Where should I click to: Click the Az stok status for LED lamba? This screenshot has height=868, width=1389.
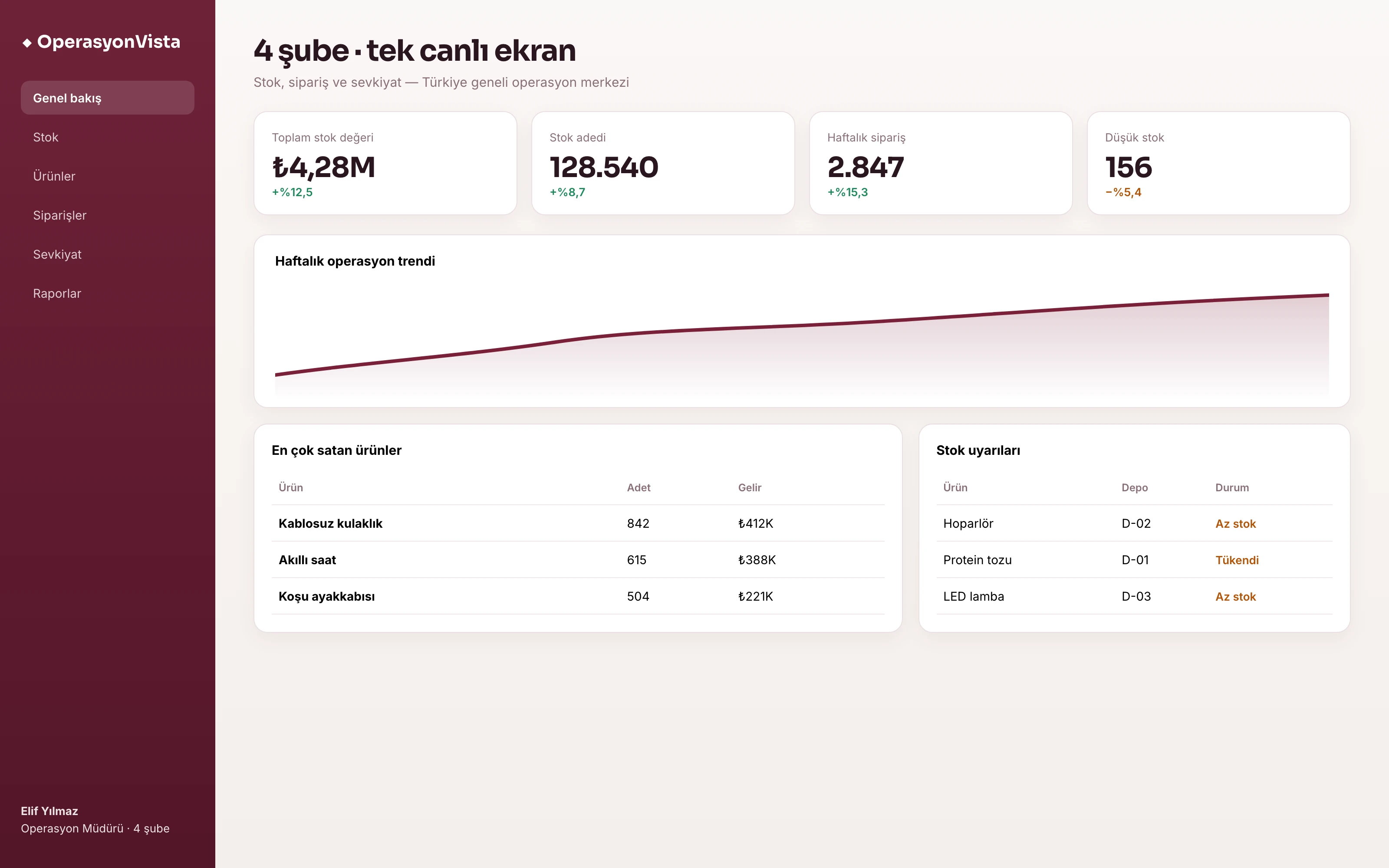pos(1235,596)
